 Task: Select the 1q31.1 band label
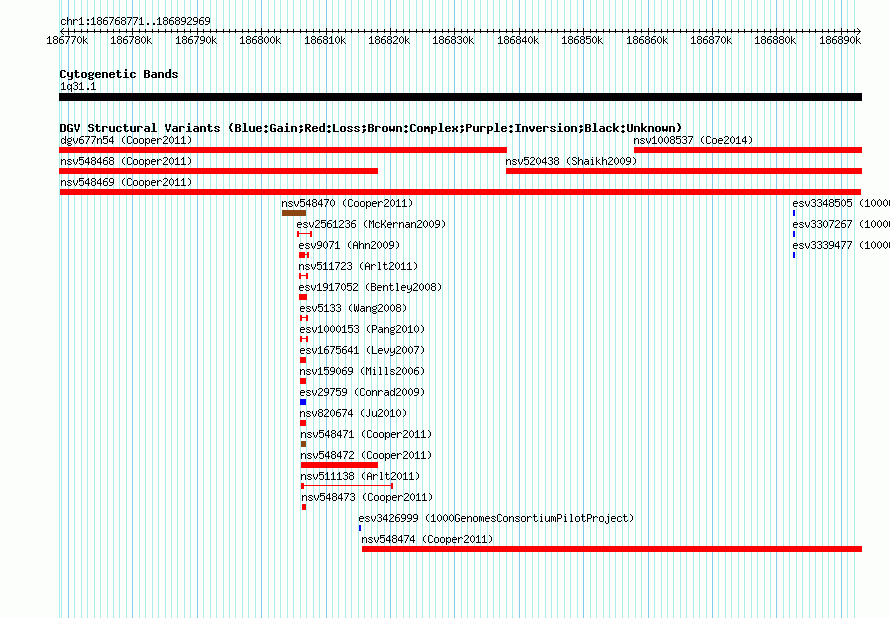click(x=78, y=86)
